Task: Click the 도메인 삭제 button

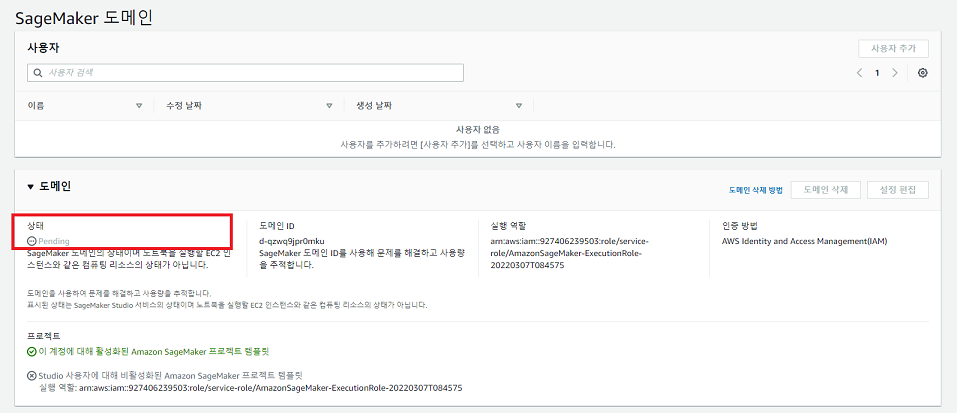Action: pyautogui.click(x=826, y=190)
